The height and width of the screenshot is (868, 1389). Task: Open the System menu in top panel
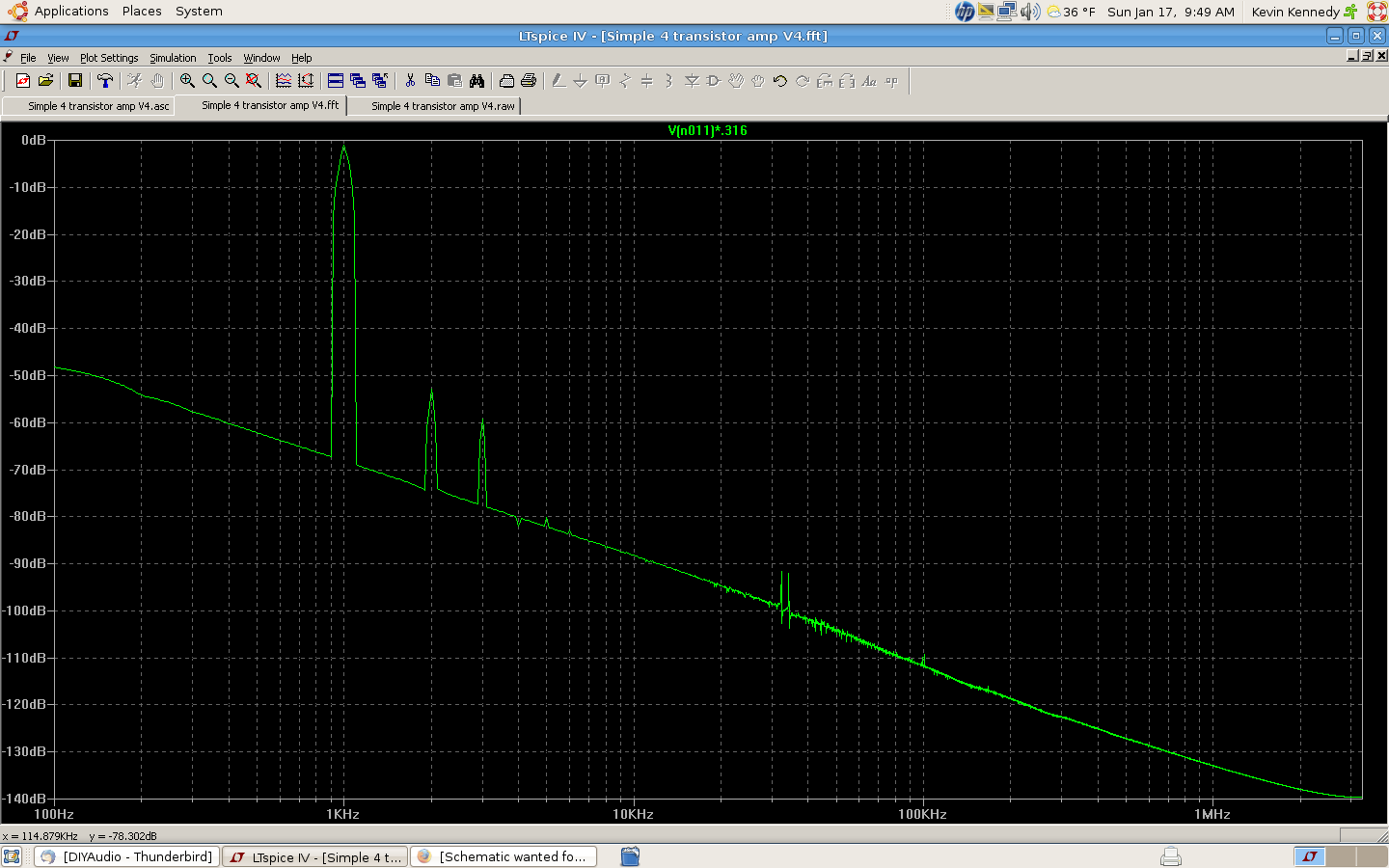(x=199, y=12)
